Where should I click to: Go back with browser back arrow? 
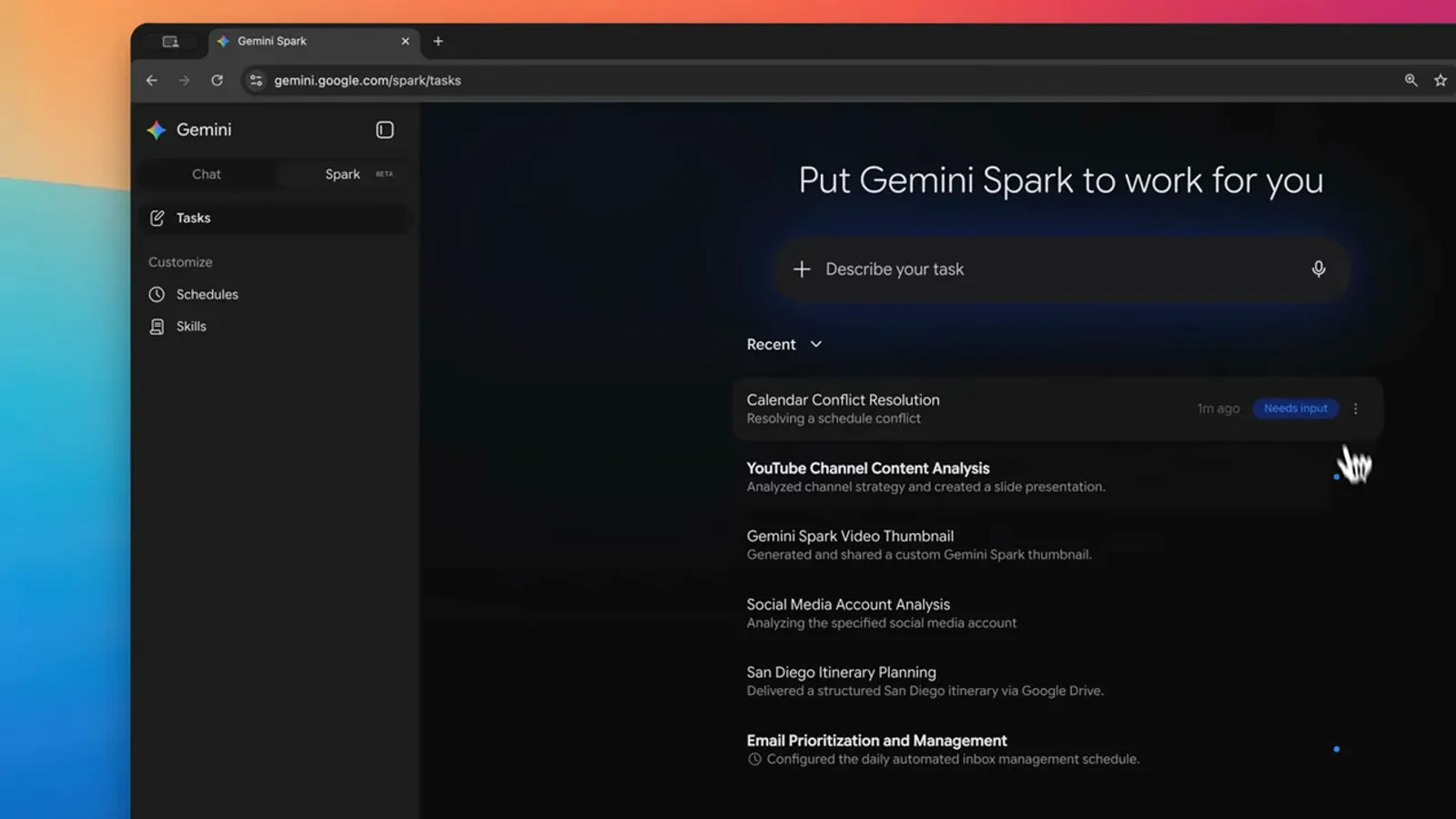[x=152, y=80]
